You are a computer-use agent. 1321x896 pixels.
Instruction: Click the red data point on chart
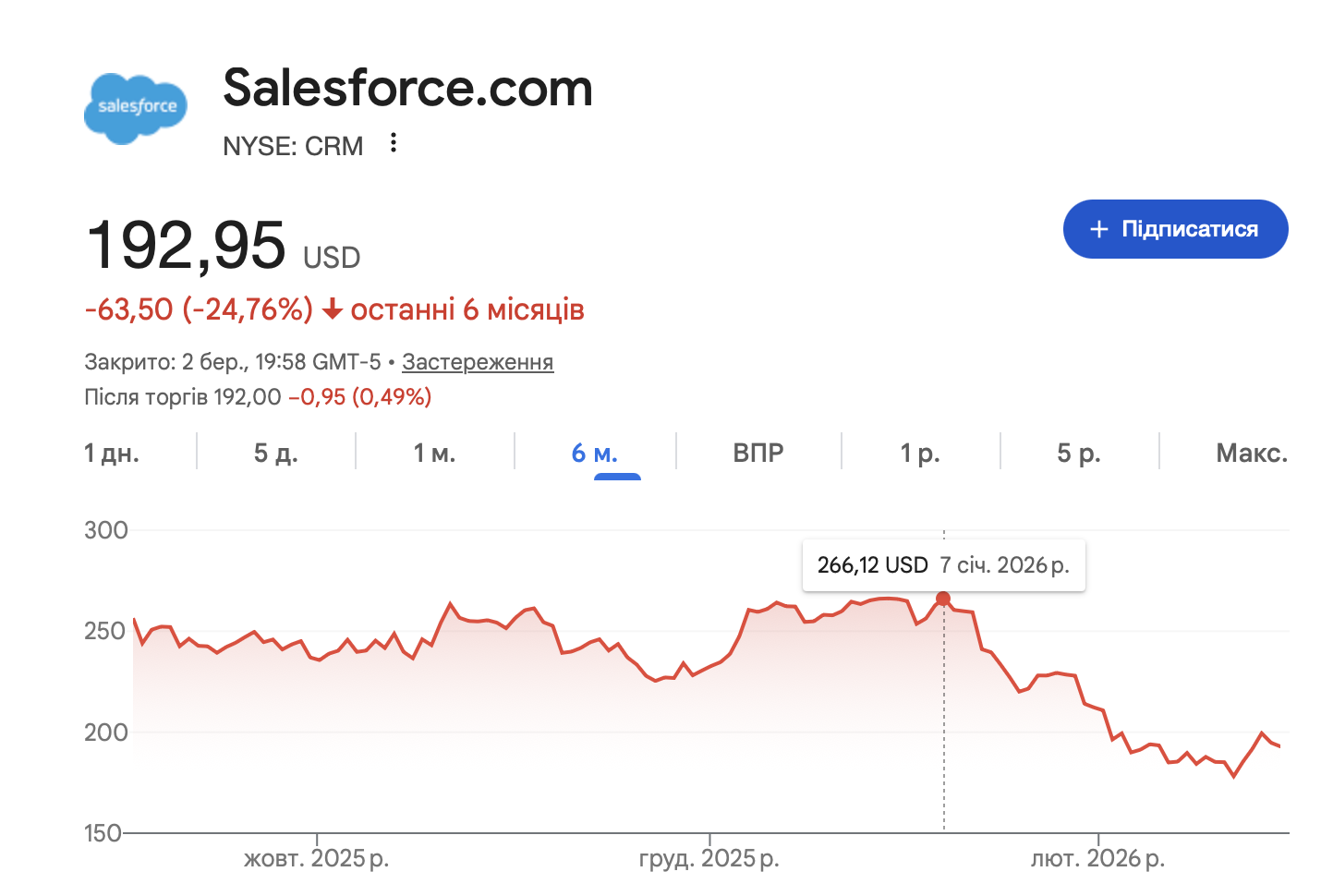pyautogui.click(x=943, y=599)
